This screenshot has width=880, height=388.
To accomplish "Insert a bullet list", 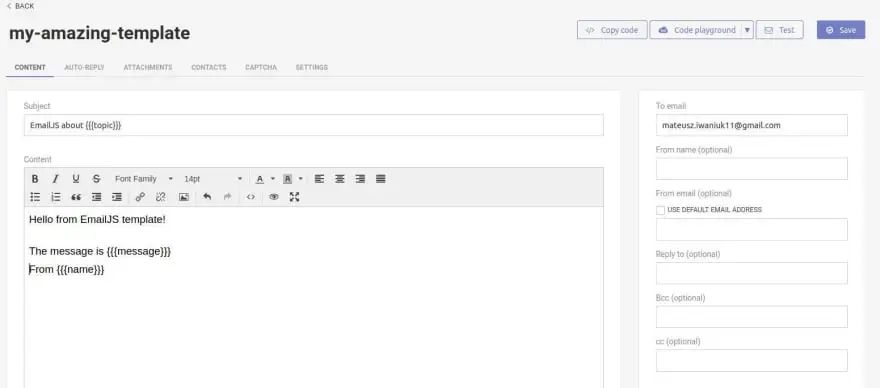I will point(35,197).
